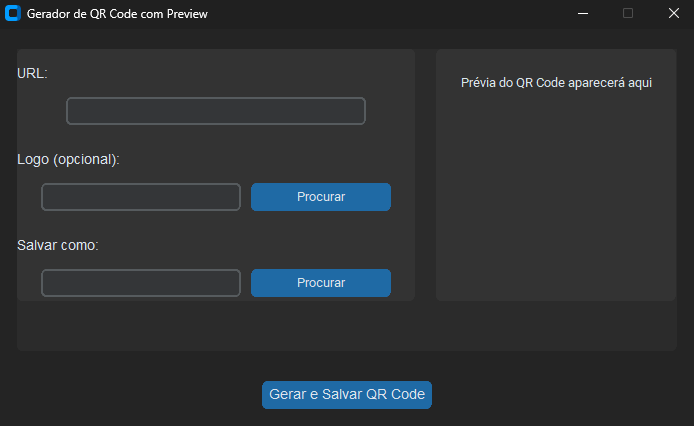The image size is (694, 426).
Task: Close the Gerador de QR Code window
Action: click(674, 13)
